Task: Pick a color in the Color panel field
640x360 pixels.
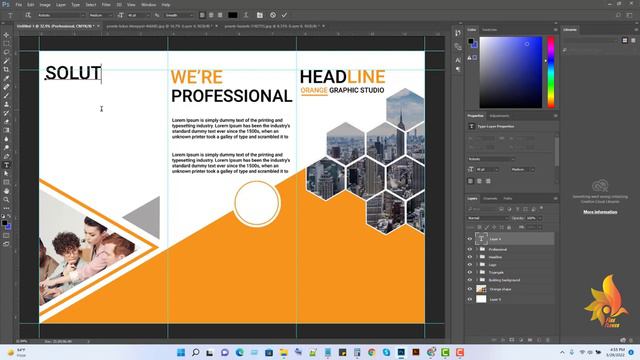Action: [511, 72]
